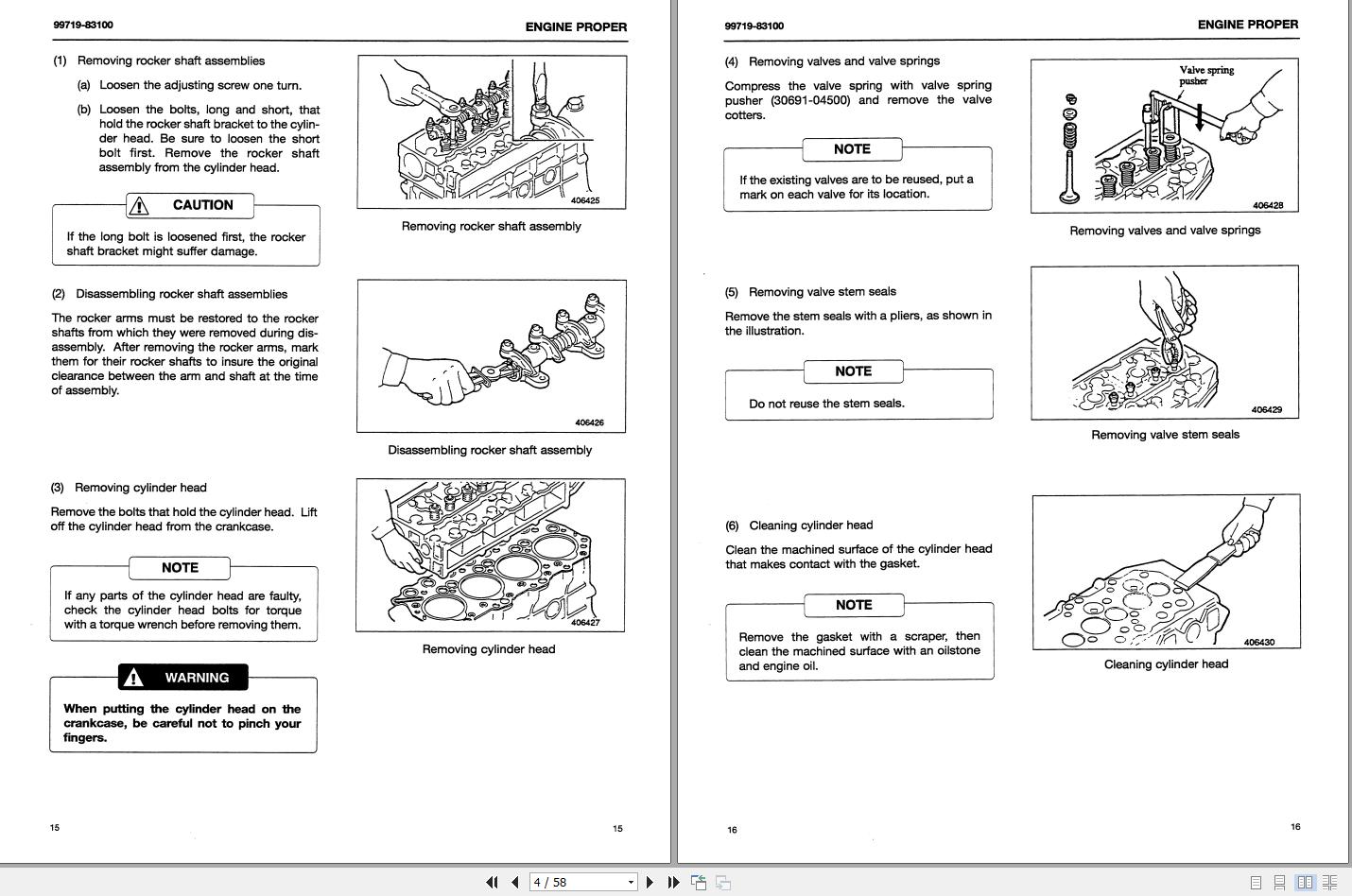Click heading '(4) Removing valves and valve springs'
Screen dimensions: 1352x896
click(832, 61)
